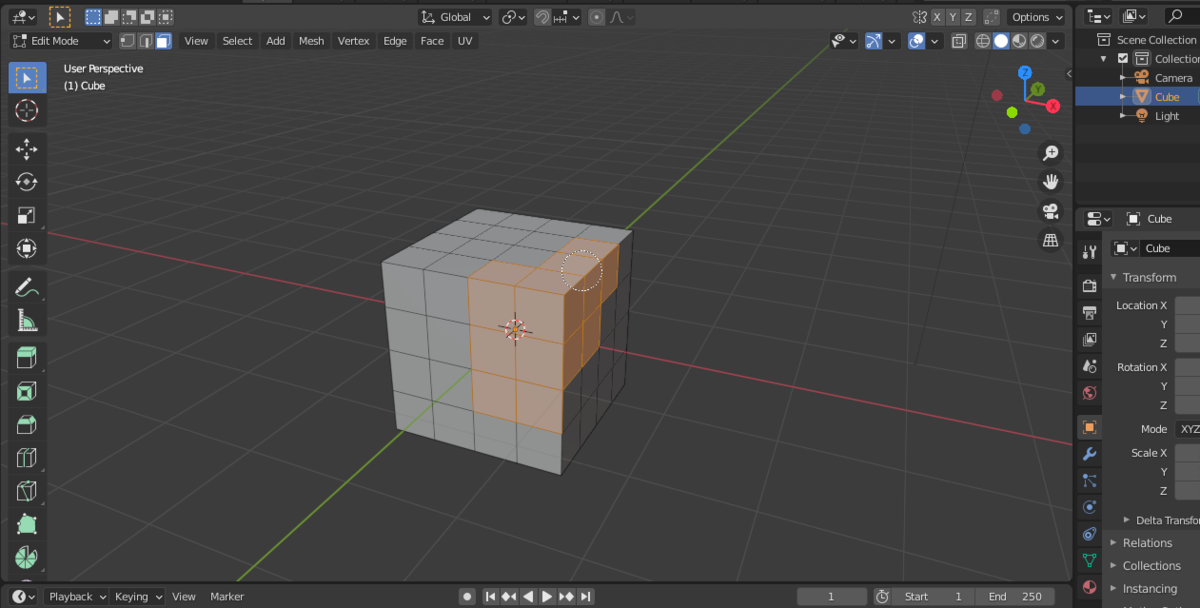
Task: Open the UV menu
Action: [x=465, y=41]
